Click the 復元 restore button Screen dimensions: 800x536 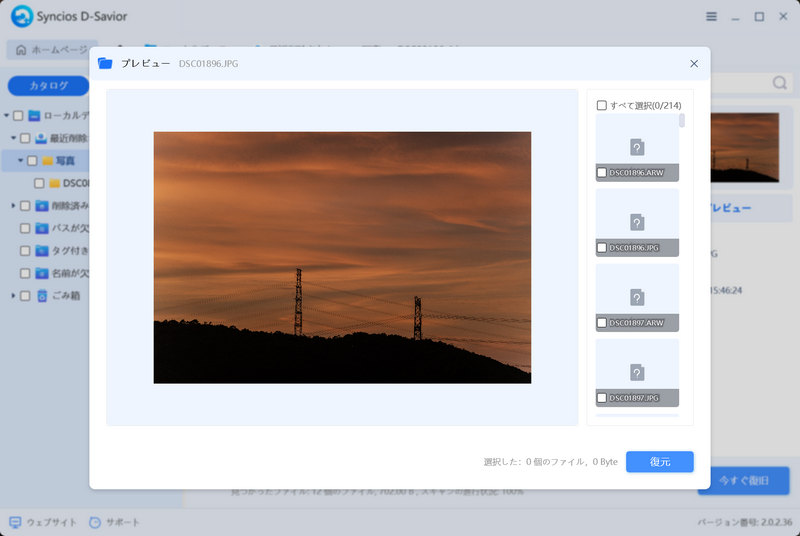[659, 462]
